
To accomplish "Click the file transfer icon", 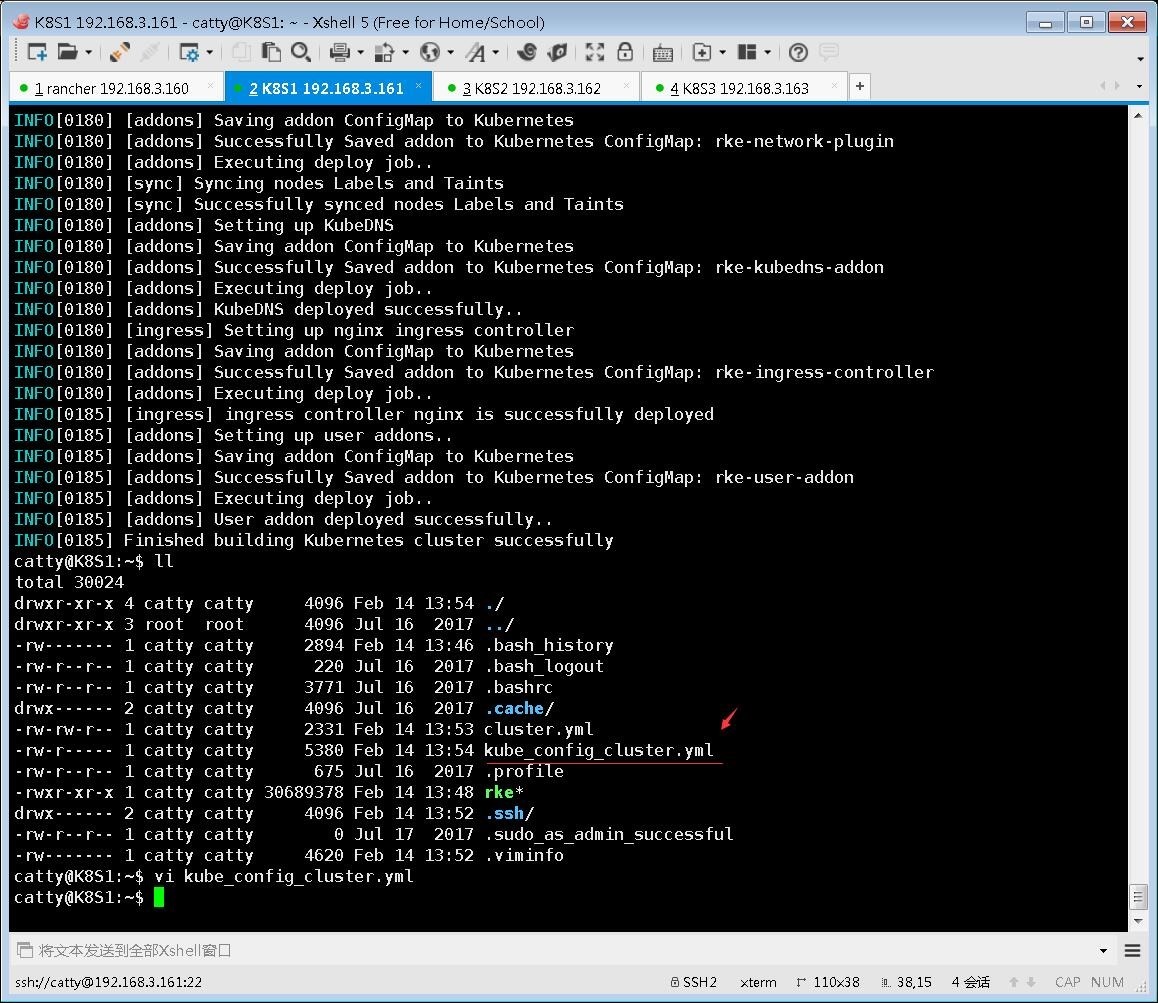I will click(x=384, y=52).
